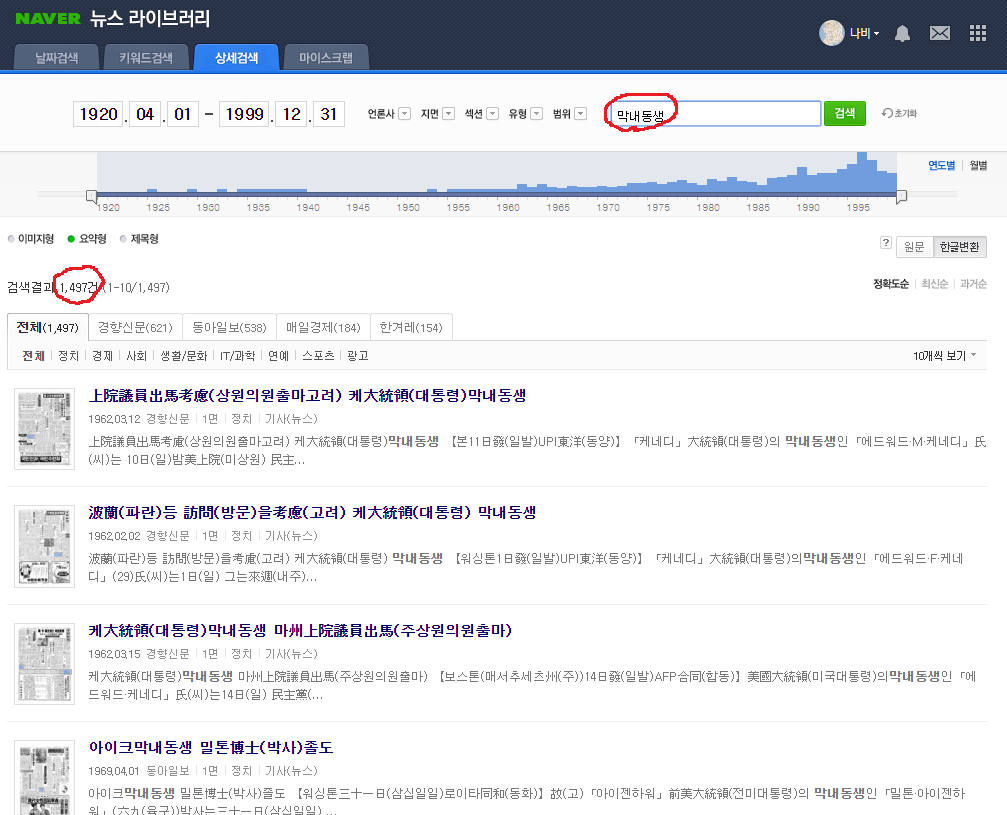
Task: Select the 매일경제(184) tab
Action: pyautogui.click(x=324, y=328)
